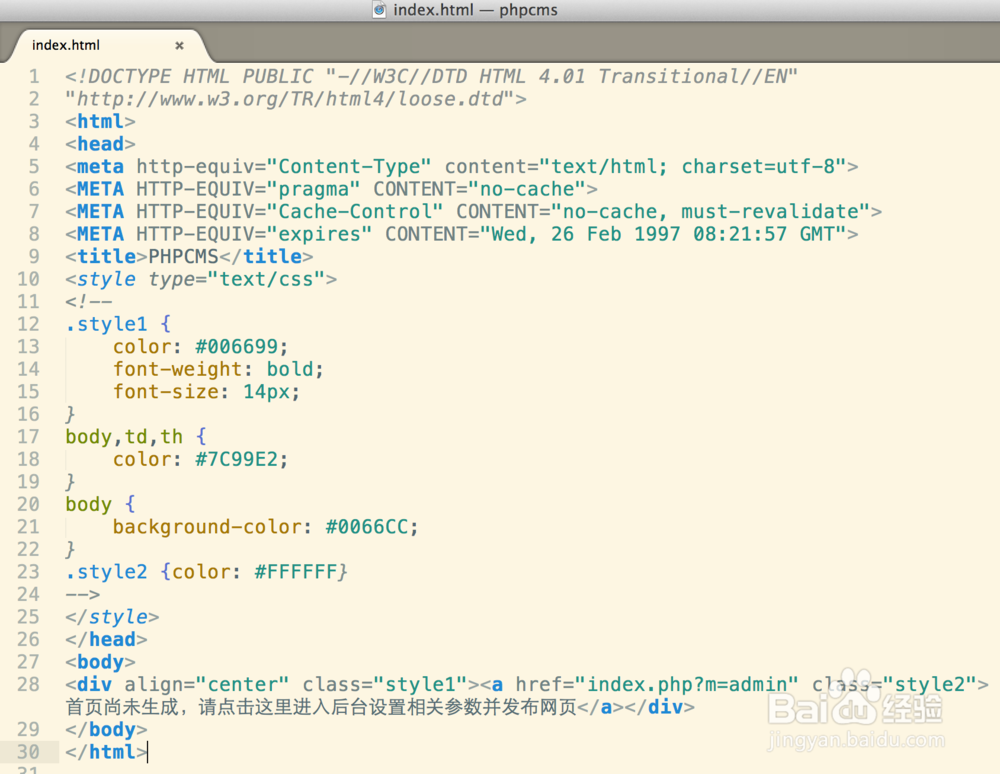Click the background-color value #0066CC
This screenshot has height=774, width=1000.
coord(367,527)
